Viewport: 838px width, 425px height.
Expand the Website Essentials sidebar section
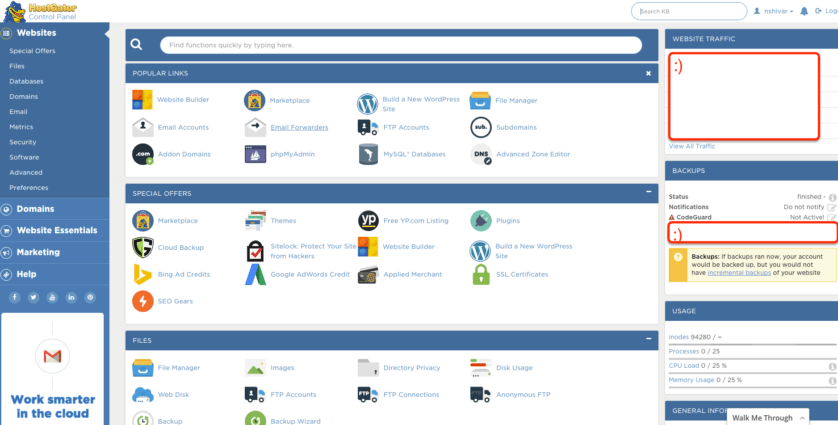[55, 230]
